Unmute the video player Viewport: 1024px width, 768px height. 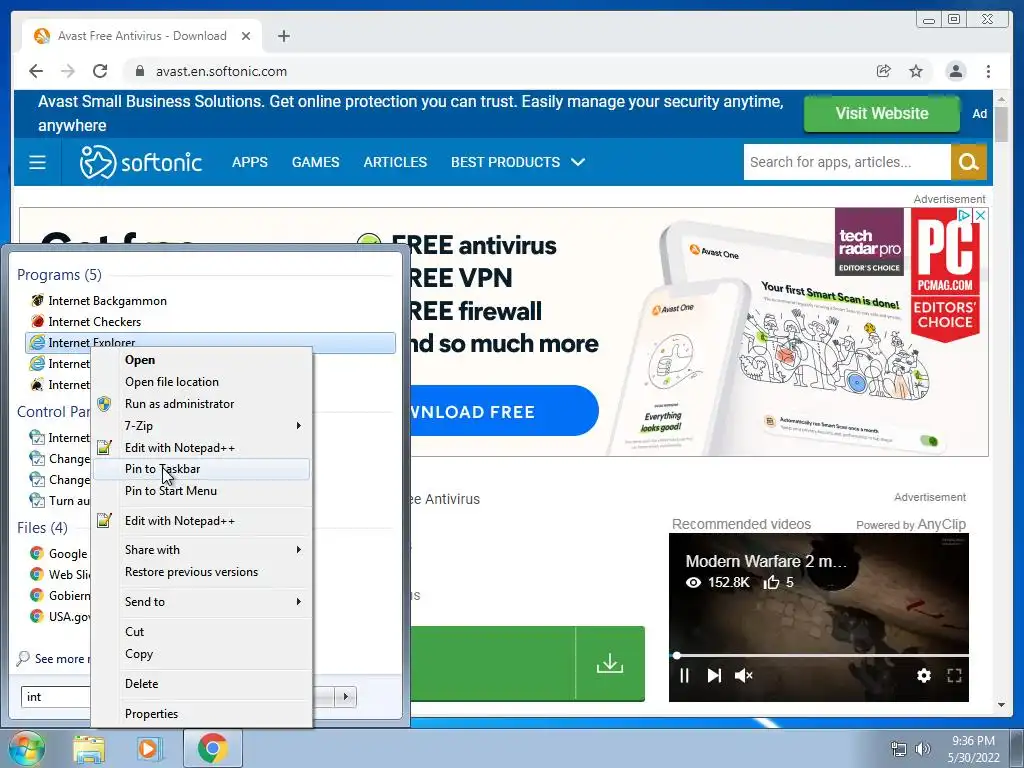pyautogui.click(x=744, y=675)
